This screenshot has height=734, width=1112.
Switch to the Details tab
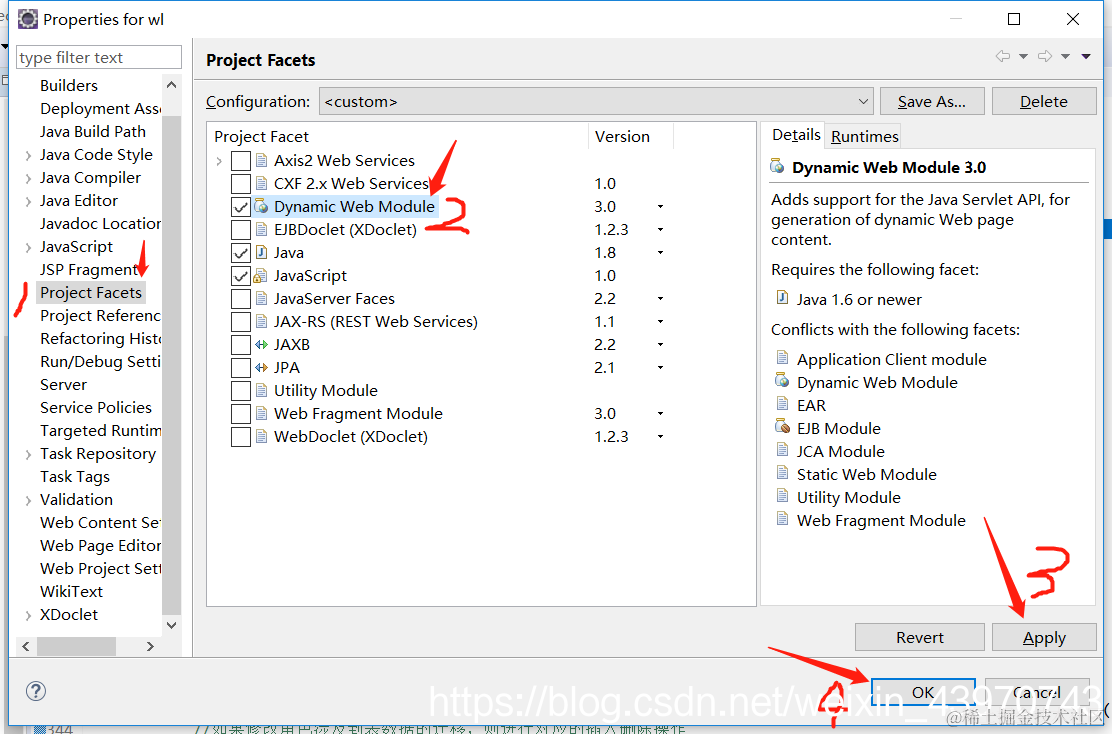click(796, 135)
